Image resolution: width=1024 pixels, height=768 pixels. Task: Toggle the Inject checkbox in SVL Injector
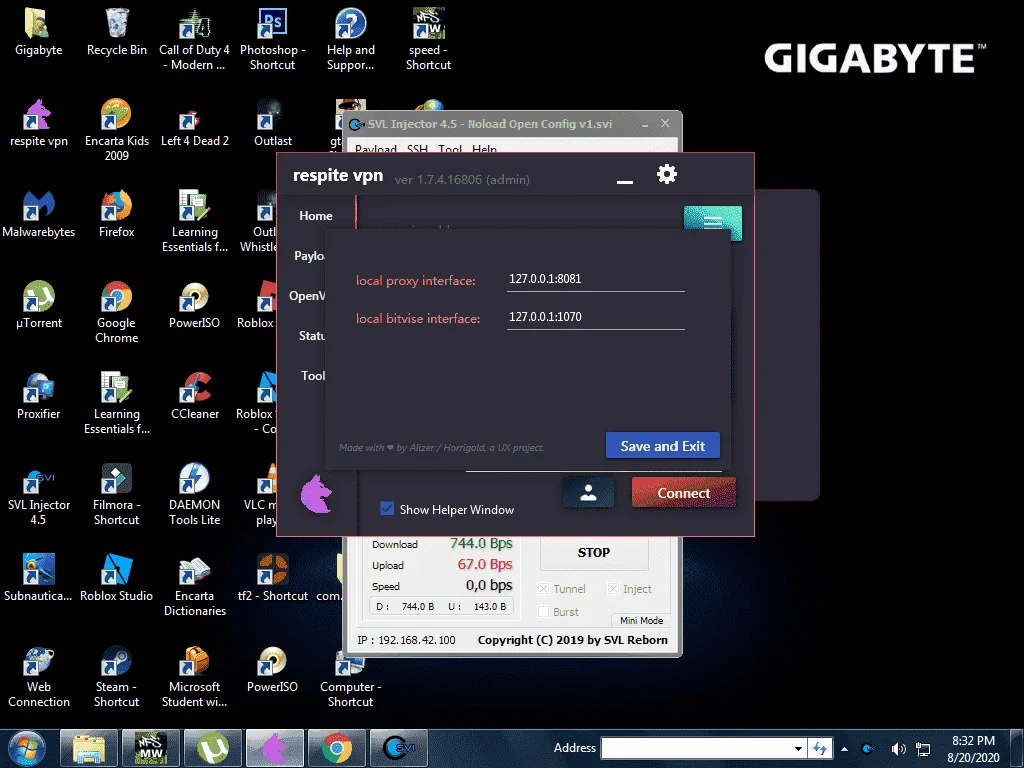[x=613, y=588]
